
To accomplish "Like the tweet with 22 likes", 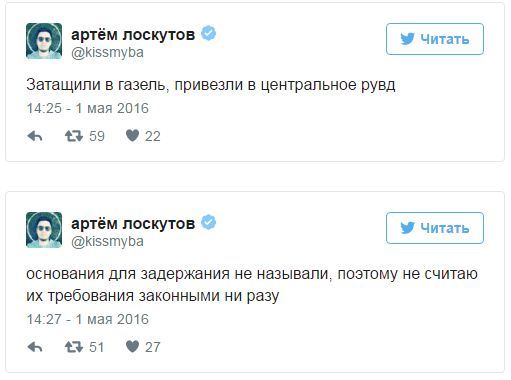I will tap(132, 136).
